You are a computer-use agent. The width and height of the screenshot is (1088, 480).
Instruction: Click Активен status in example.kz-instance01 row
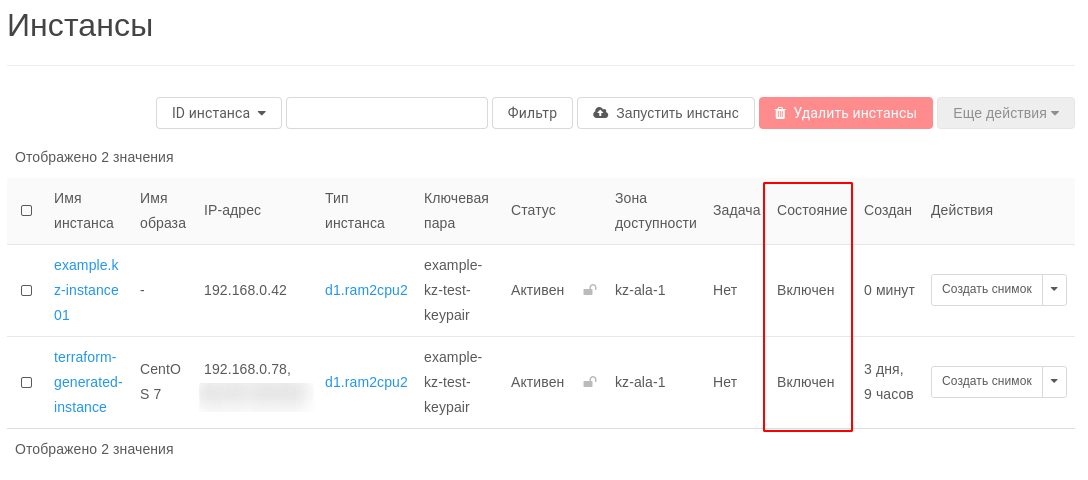tap(537, 290)
